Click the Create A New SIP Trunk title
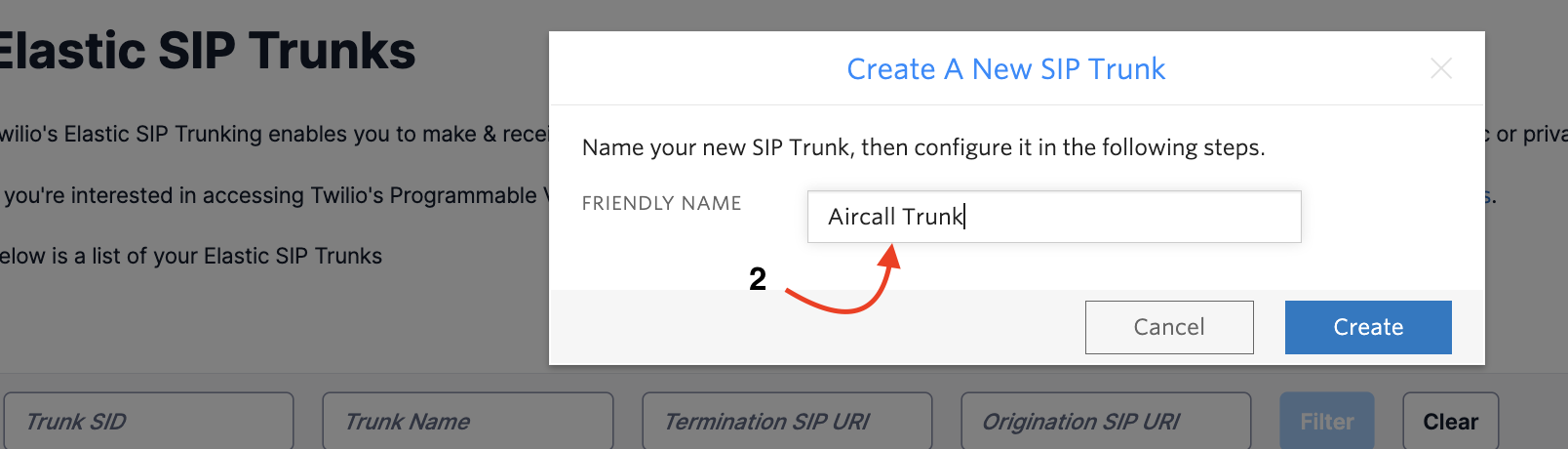1568x449 pixels. (1005, 69)
